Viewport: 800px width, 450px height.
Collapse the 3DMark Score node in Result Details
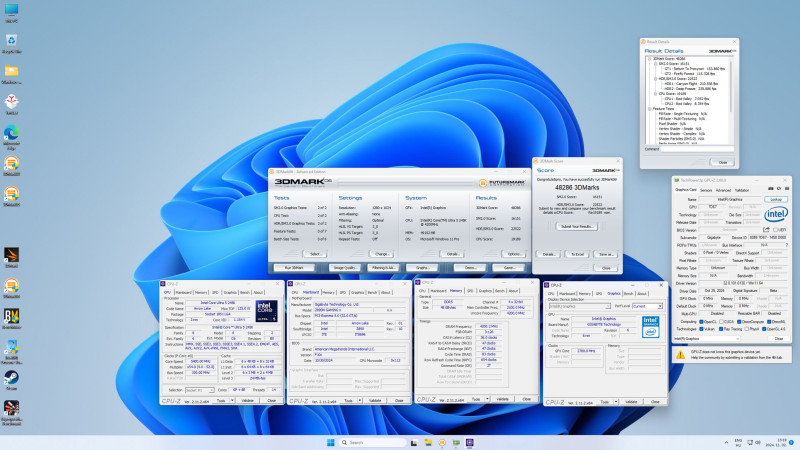(x=649, y=59)
